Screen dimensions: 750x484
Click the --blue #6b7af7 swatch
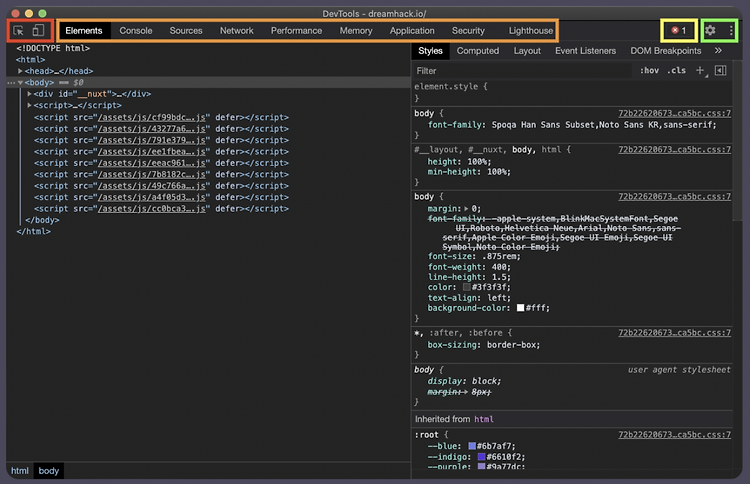coord(472,446)
